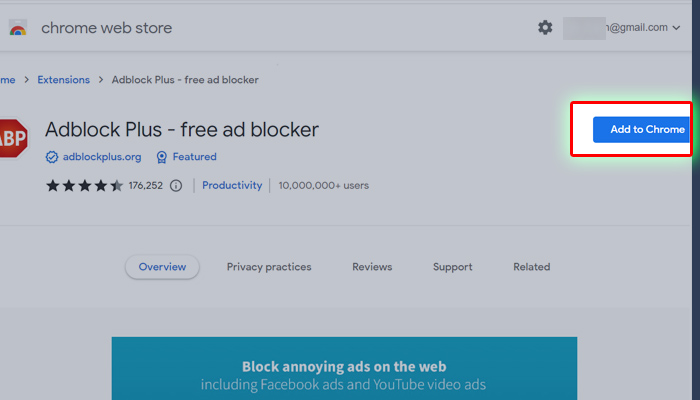The image size is (700, 400).
Task: Open the Support tab
Action: (x=452, y=267)
